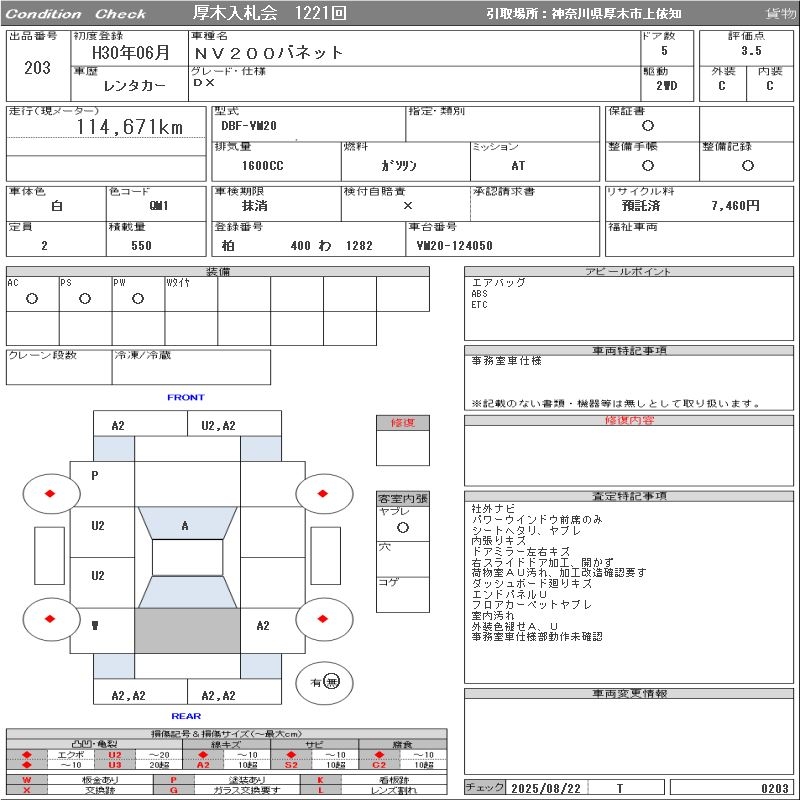Click the chassis number VM20-124050 field

point(454,245)
